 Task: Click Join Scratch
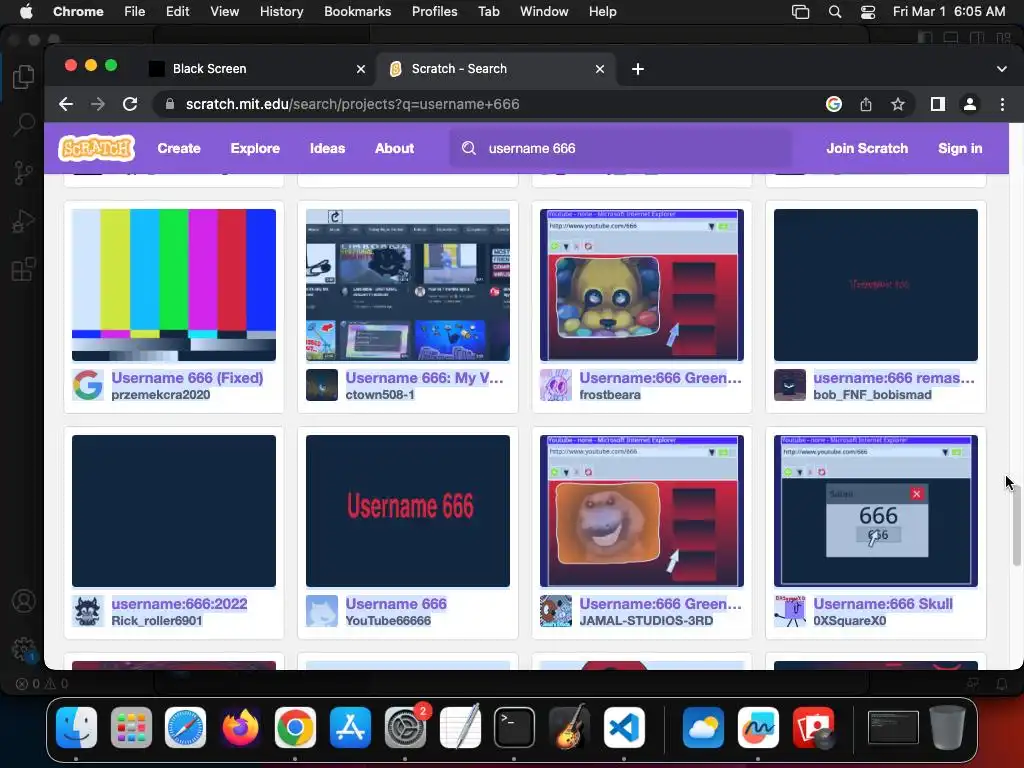pyautogui.click(x=867, y=148)
